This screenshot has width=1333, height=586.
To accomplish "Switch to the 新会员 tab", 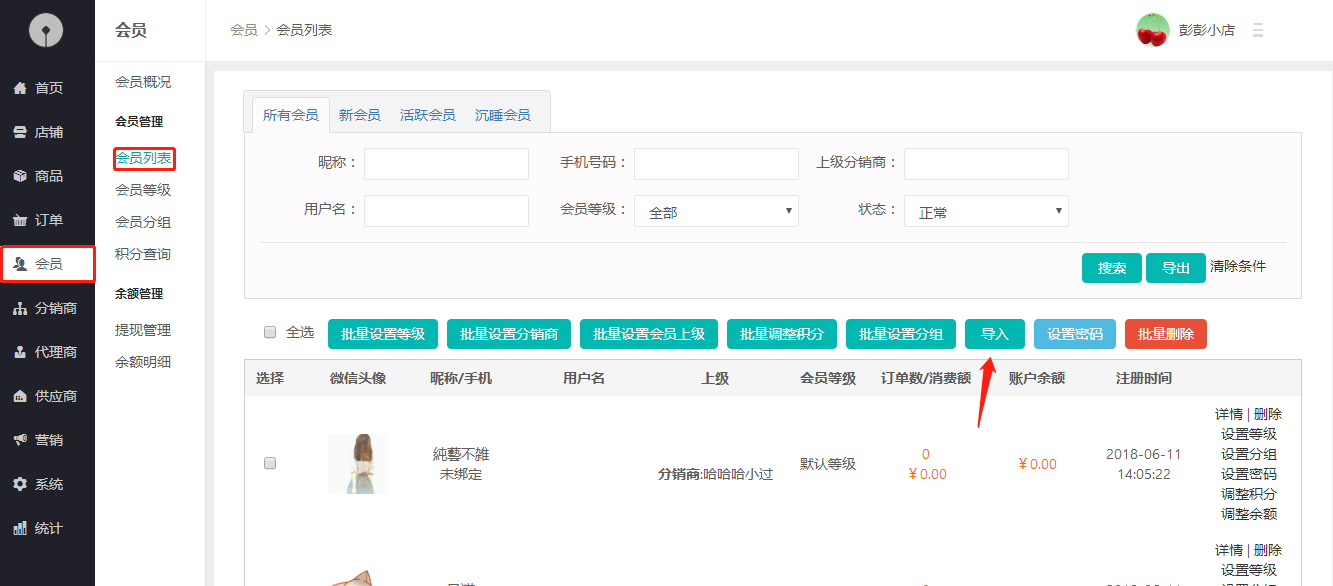I will coord(359,115).
